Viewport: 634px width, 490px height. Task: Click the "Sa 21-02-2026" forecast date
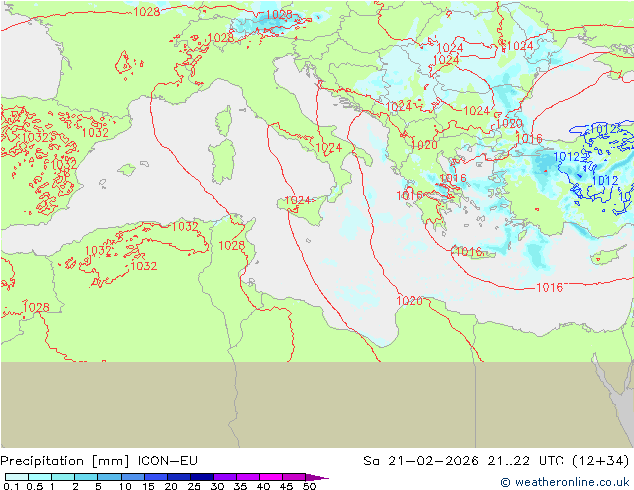(421, 460)
